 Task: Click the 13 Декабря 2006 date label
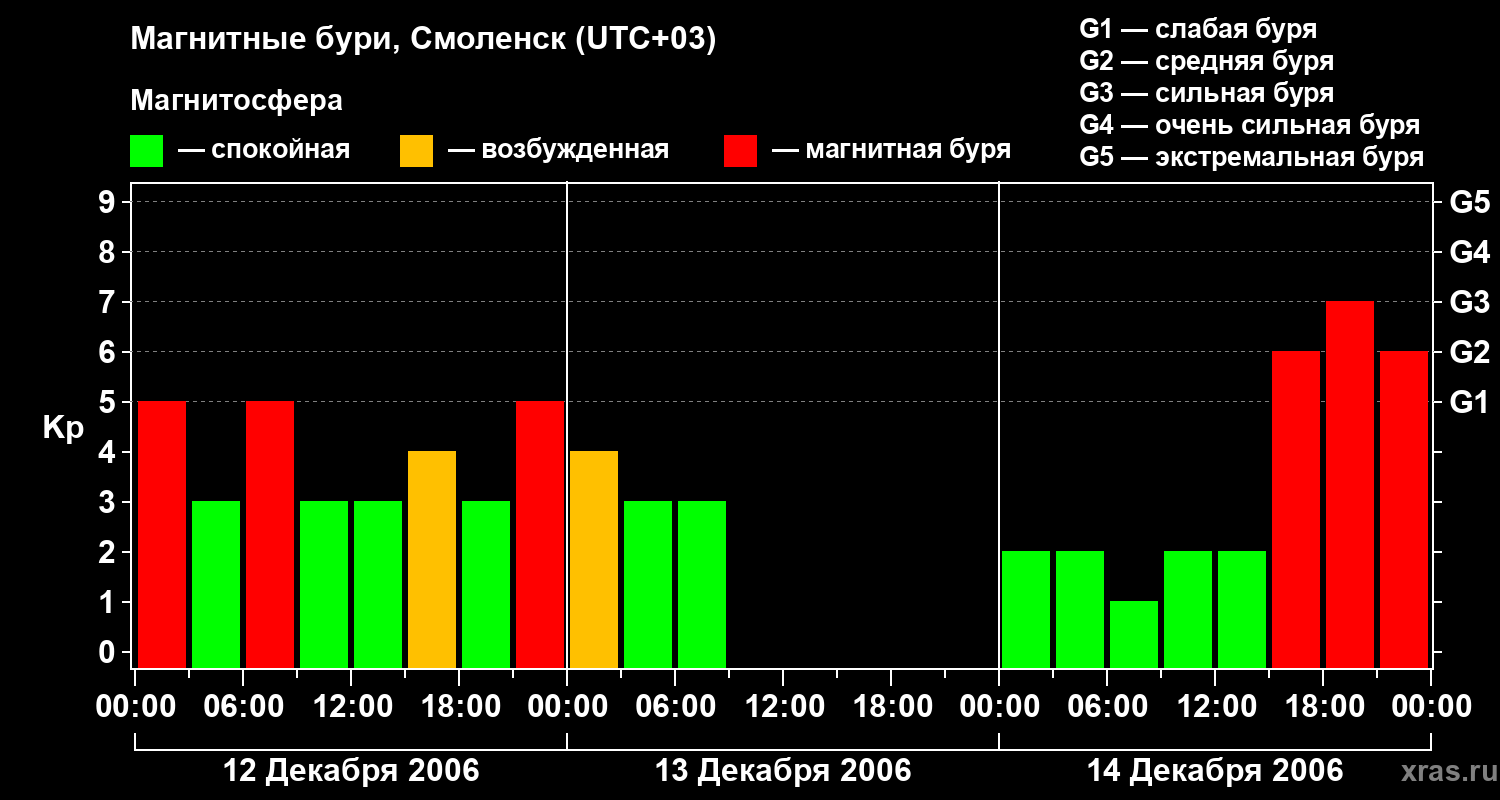click(x=783, y=771)
